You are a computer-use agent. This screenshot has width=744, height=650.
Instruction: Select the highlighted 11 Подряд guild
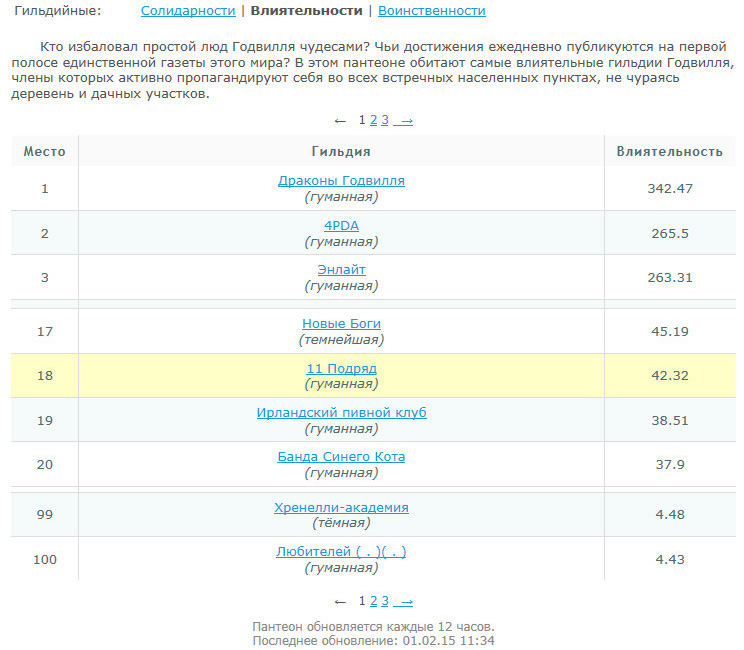(x=341, y=369)
